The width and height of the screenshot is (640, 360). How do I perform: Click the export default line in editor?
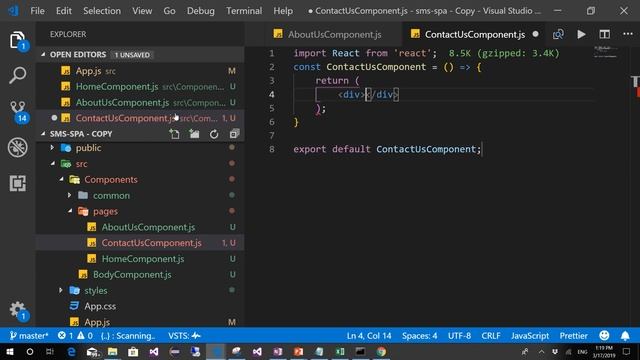[387, 149]
